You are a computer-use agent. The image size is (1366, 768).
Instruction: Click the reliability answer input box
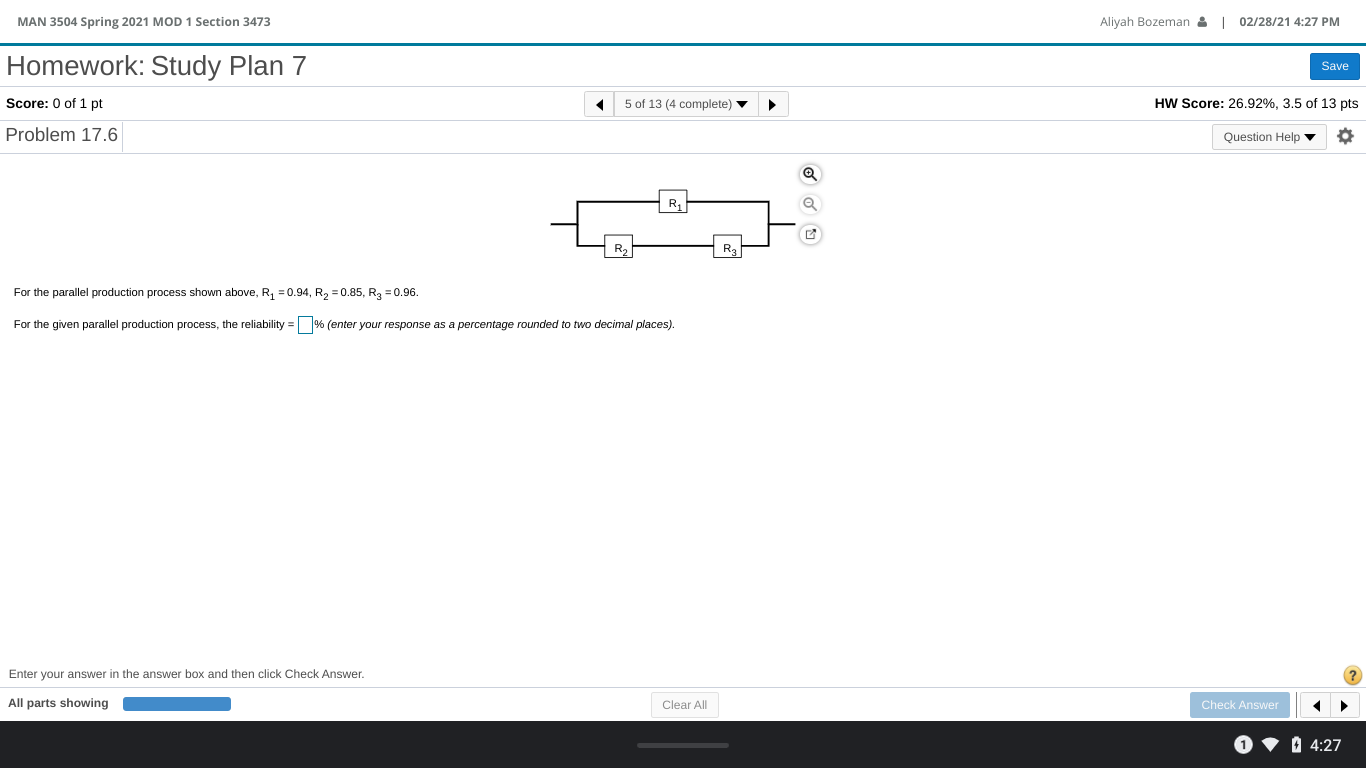305,325
